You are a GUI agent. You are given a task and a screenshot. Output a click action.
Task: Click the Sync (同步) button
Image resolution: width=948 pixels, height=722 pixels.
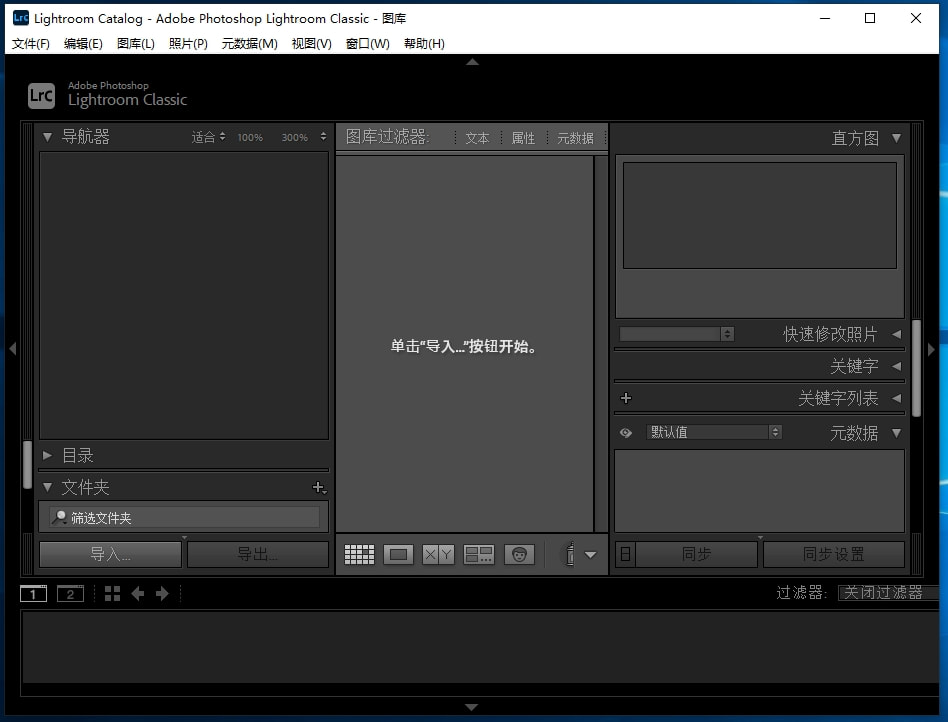696,554
